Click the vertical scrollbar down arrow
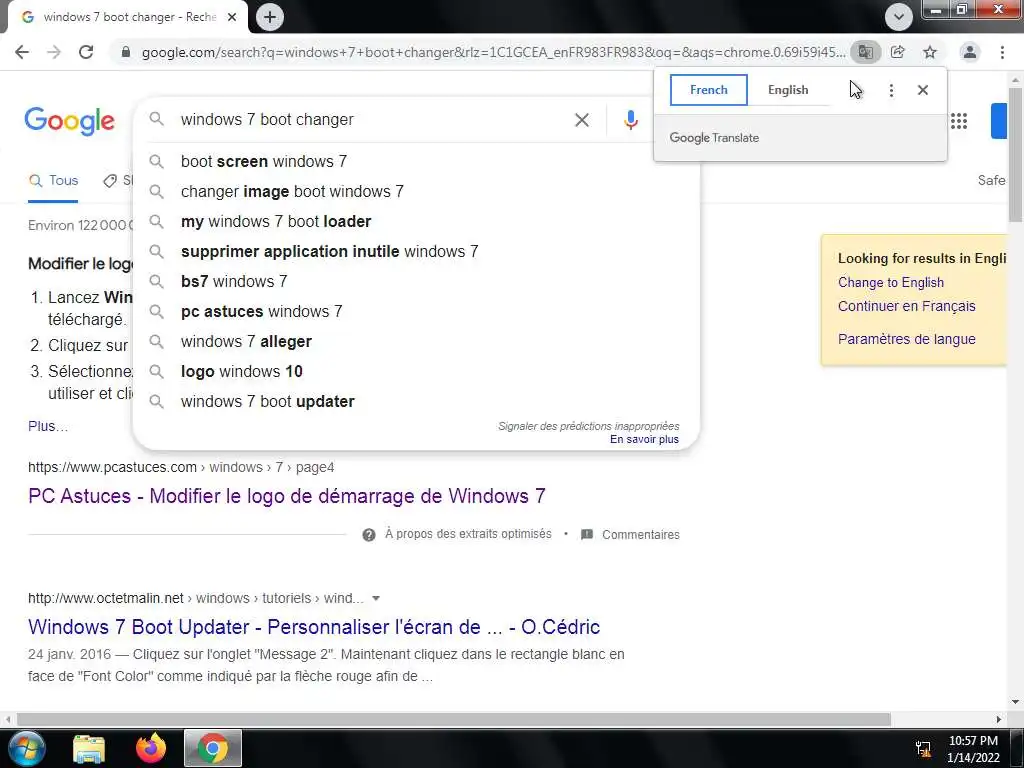 coord(1016,702)
